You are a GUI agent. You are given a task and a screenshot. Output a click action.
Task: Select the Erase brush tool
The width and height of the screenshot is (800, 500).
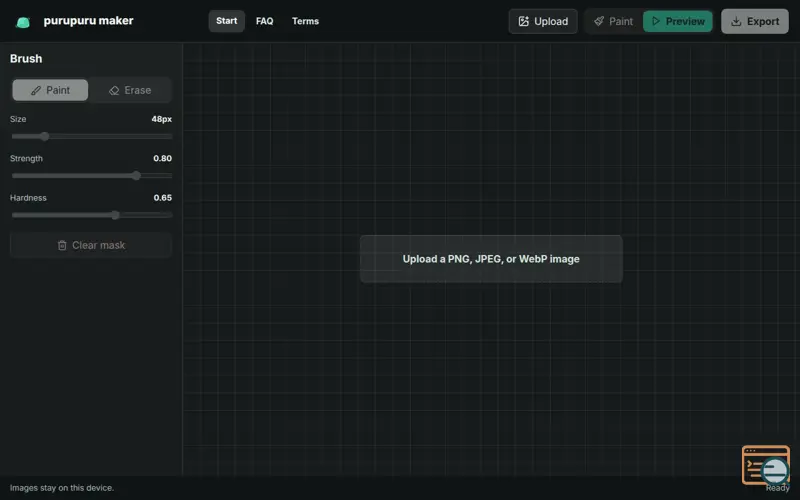(130, 90)
